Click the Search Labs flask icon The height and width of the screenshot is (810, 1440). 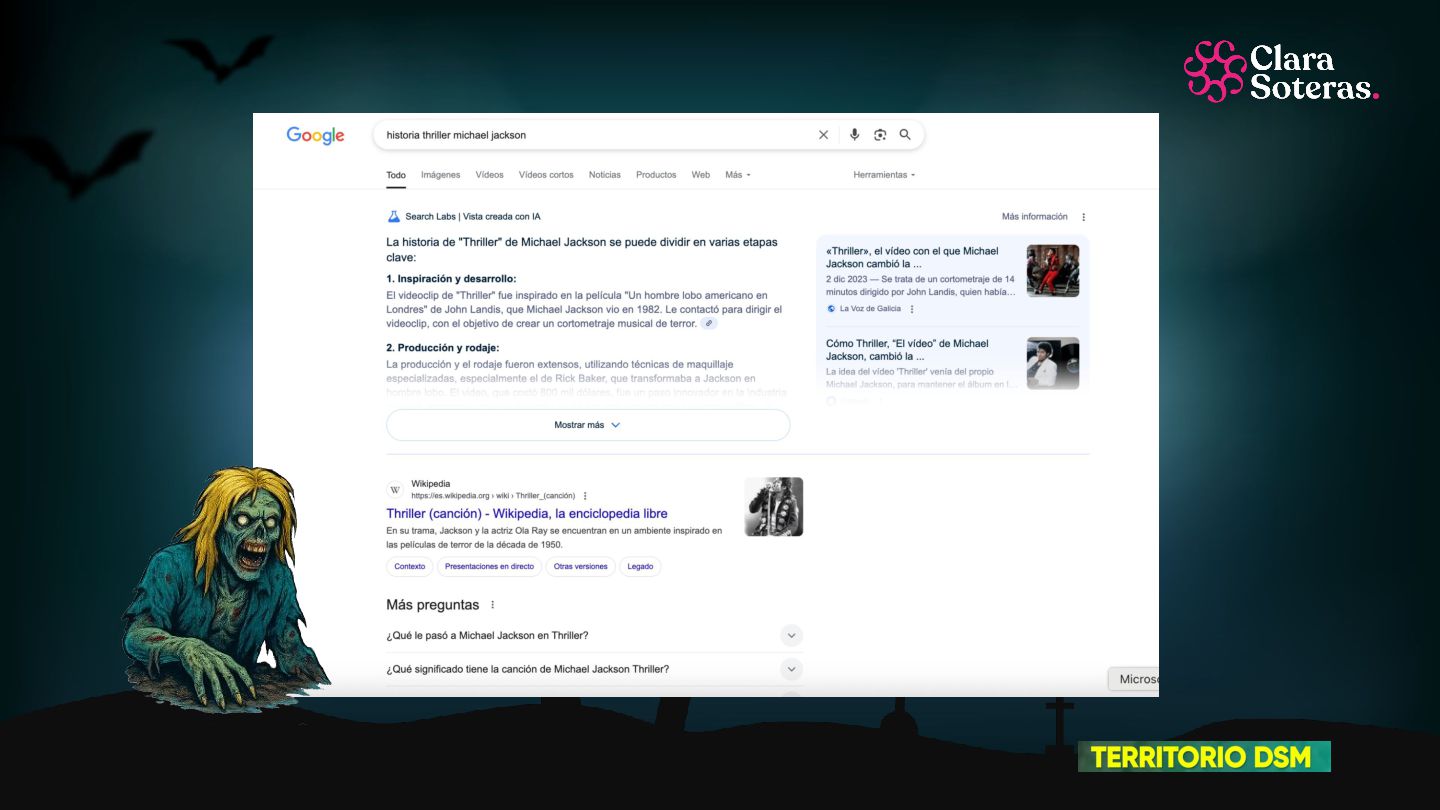(x=394, y=216)
